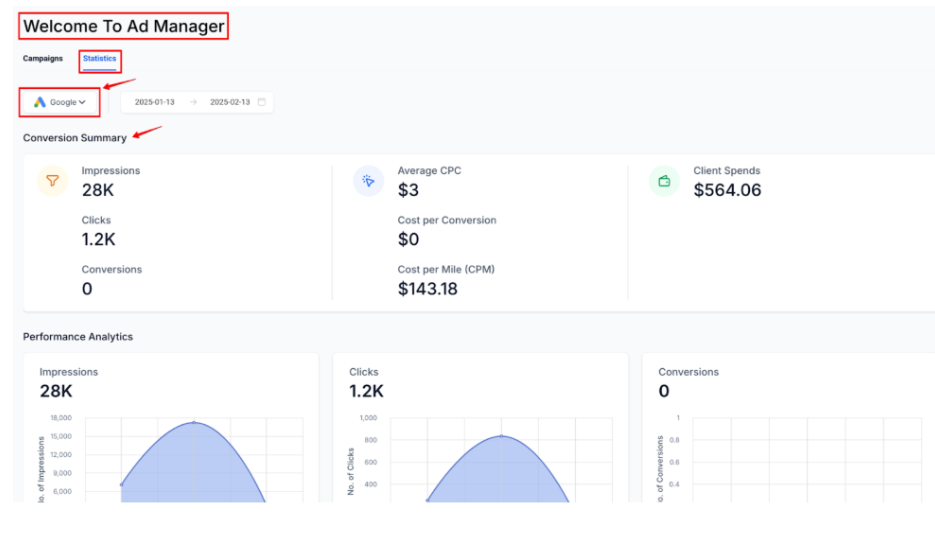Click the orange funnel icon beside Impressions
This screenshot has height=537, width=935.
click(53, 182)
